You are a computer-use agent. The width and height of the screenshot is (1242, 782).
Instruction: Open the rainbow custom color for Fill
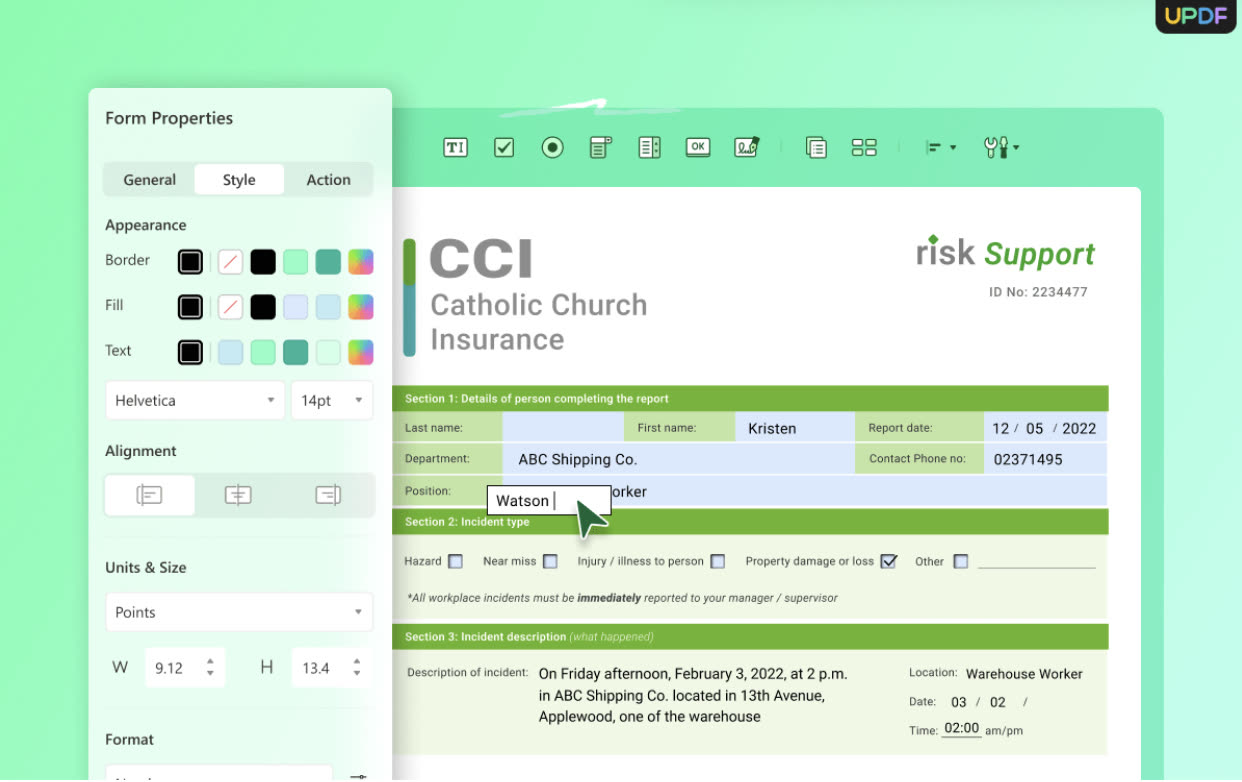coord(361,307)
